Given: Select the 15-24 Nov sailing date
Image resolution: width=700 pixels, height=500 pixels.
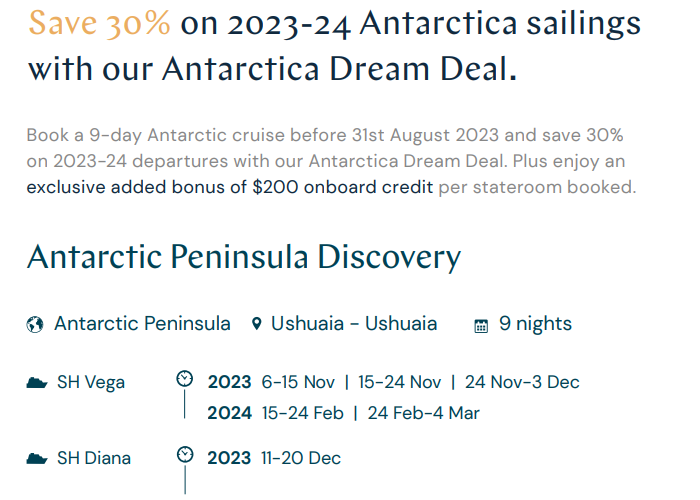Looking at the screenshot, I should point(400,382).
